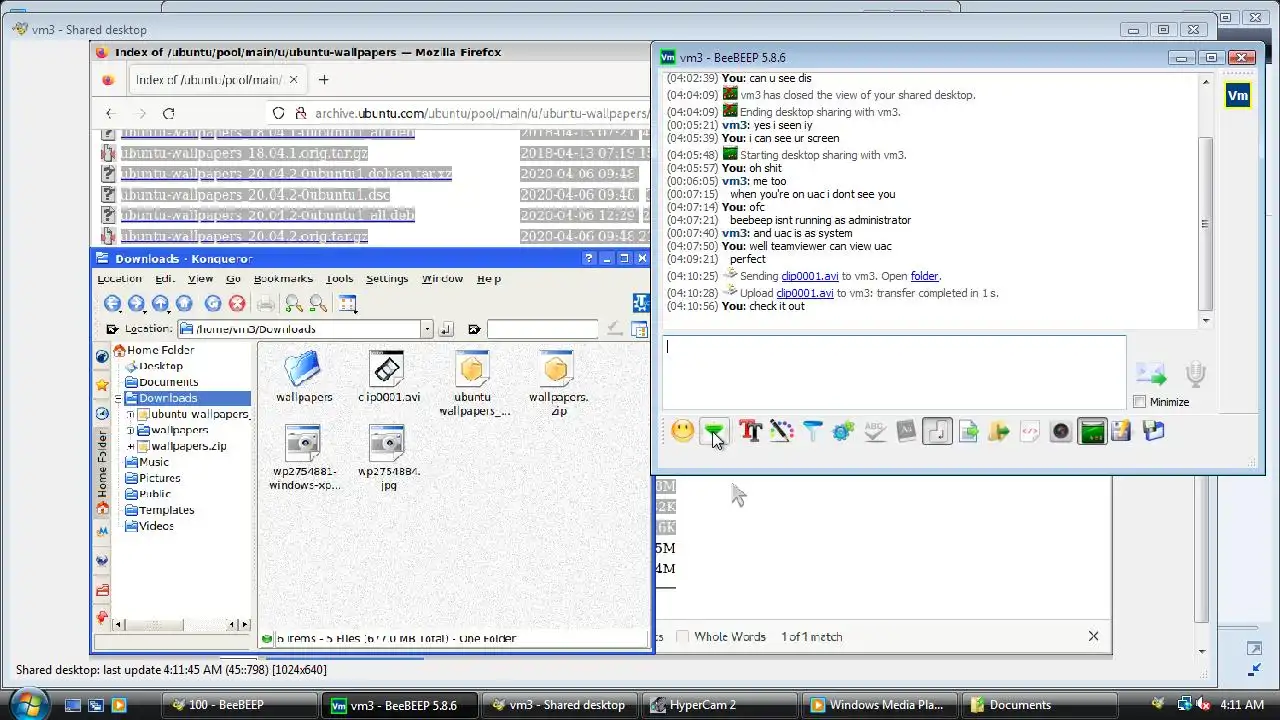This screenshot has height=720, width=1280.
Task: Click the ABC spell check icon
Action: point(875,431)
